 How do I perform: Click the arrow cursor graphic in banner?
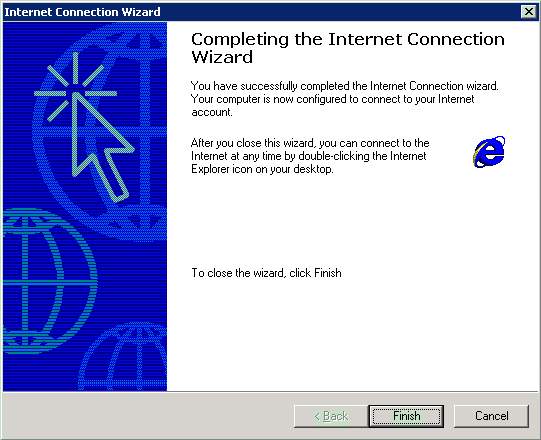click(103, 148)
